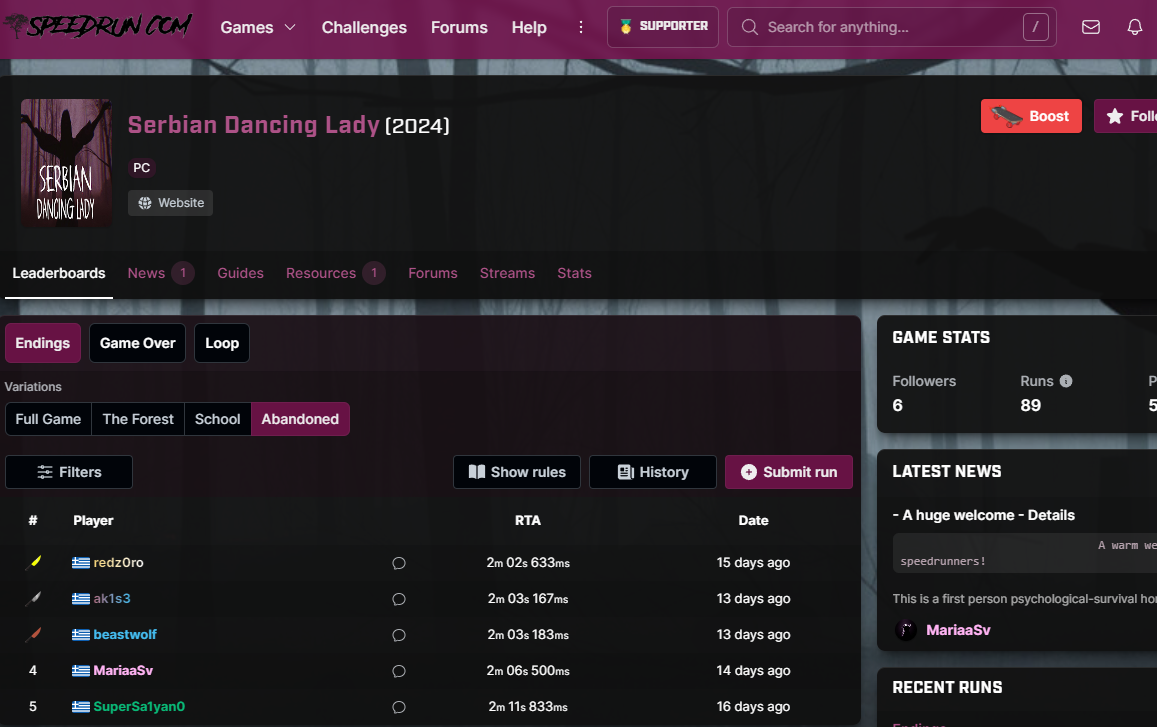Image resolution: width=1157 pixels, height=727 pixels.
Task: Click the gold first-place trophy icon
Action: 33,562
